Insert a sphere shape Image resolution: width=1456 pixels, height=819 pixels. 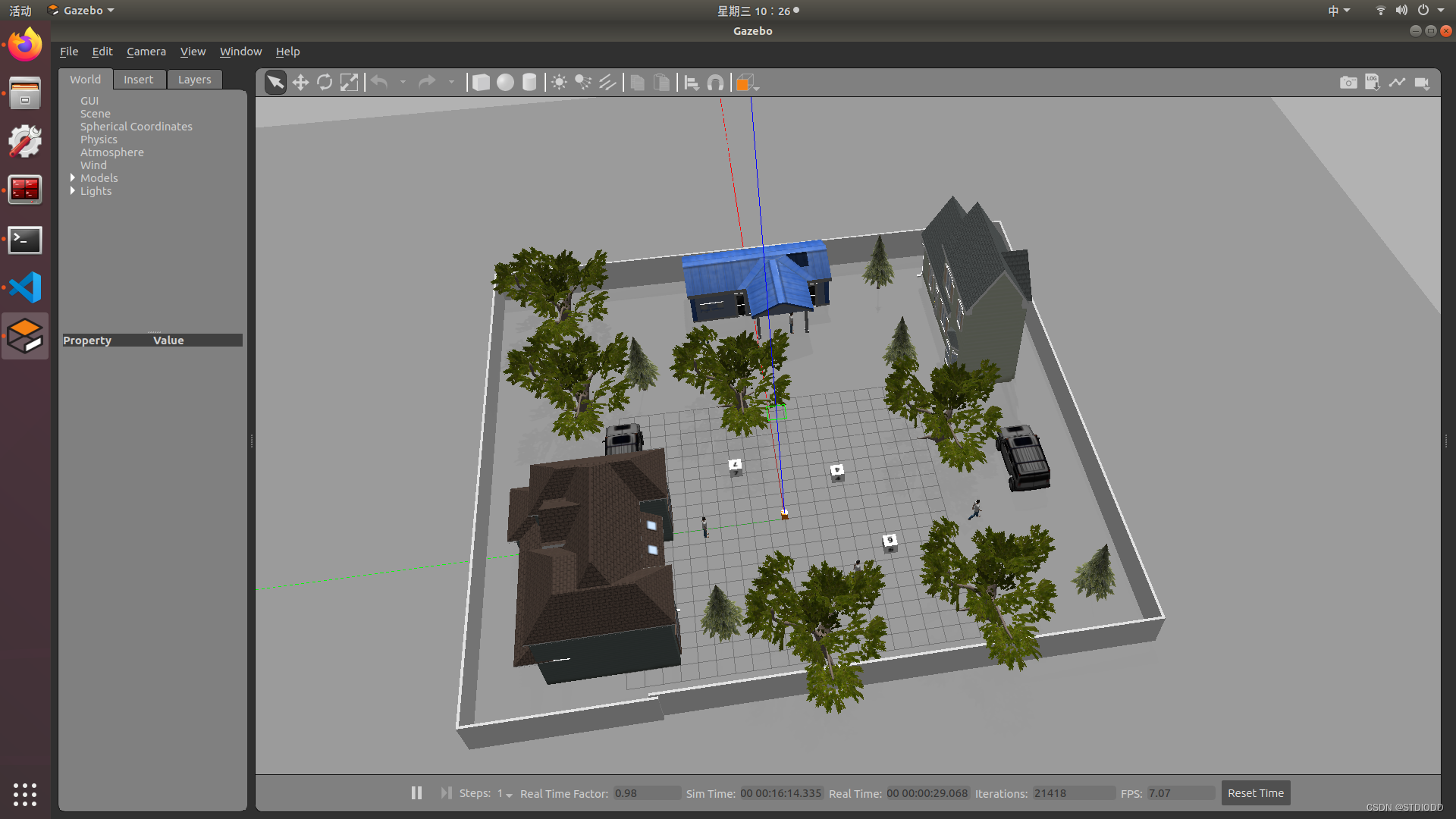505,83
